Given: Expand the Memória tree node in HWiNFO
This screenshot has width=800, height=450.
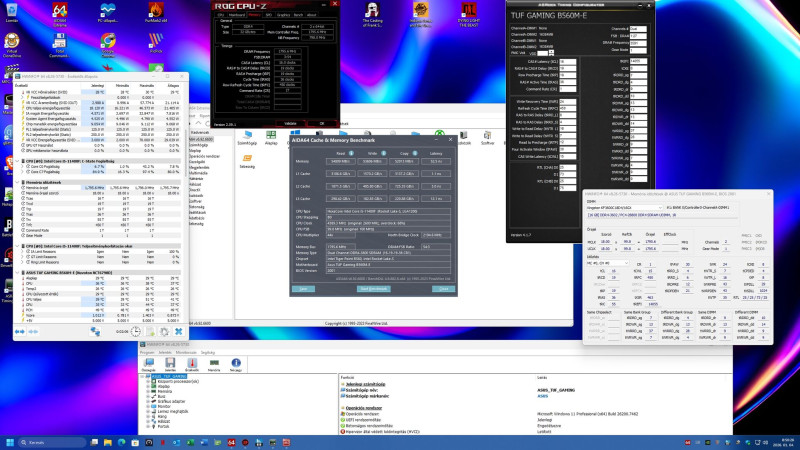Looking at the screenshot, I should point(148,391).
